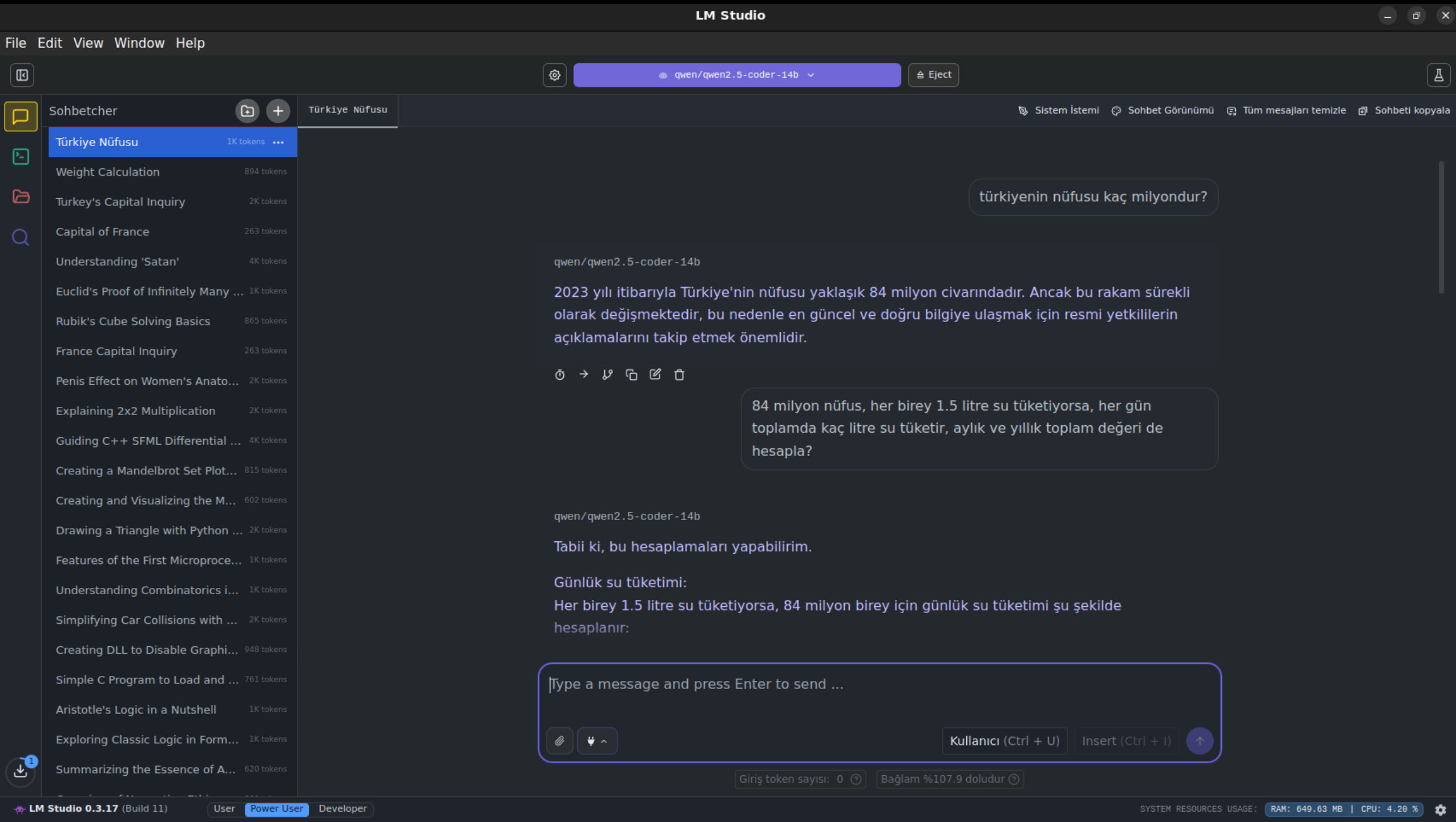The image size is (1456, 822).
Task: Open the qwen2.5-coder-14b model selector
Action: pyautogui.click(x=737, y=75)
